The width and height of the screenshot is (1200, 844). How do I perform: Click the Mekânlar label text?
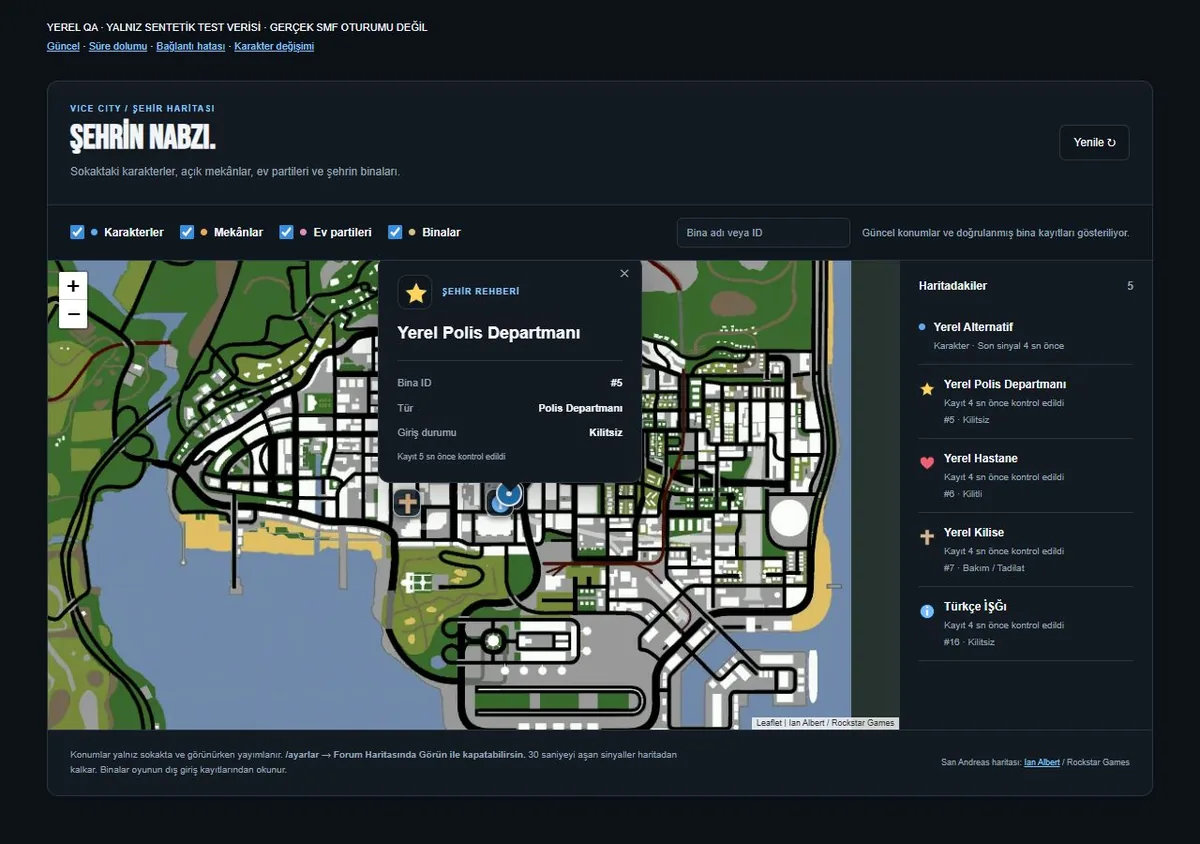238,232
